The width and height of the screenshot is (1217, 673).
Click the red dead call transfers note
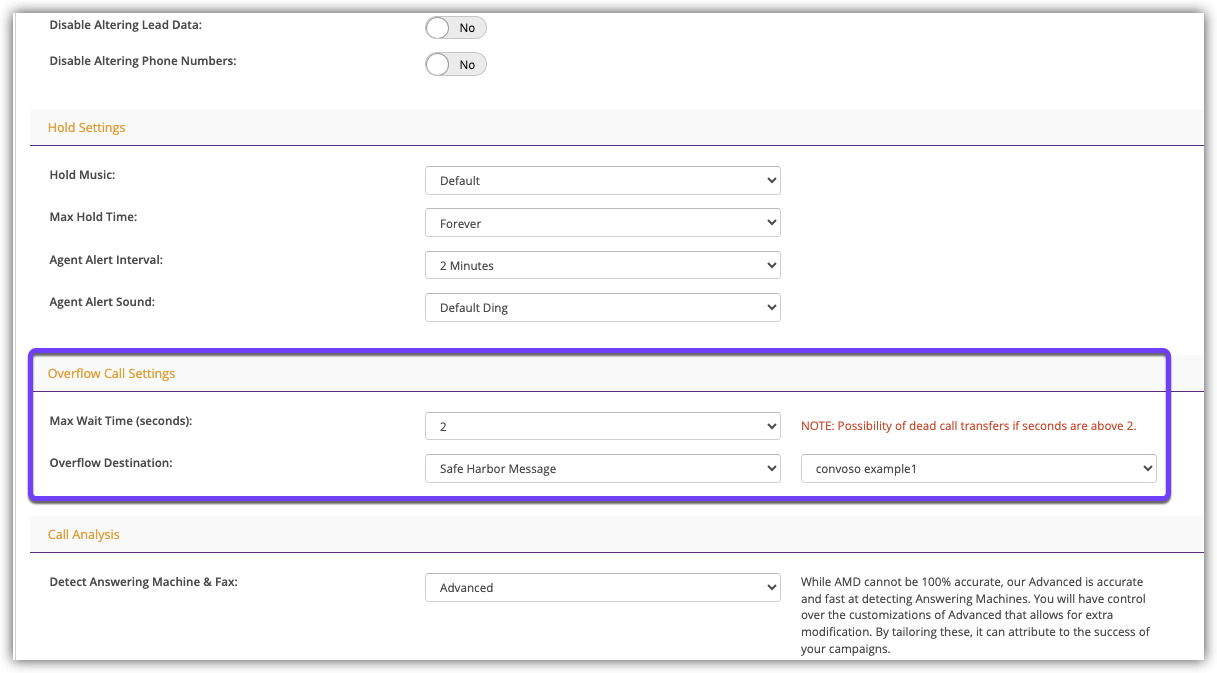pos(968,426)
